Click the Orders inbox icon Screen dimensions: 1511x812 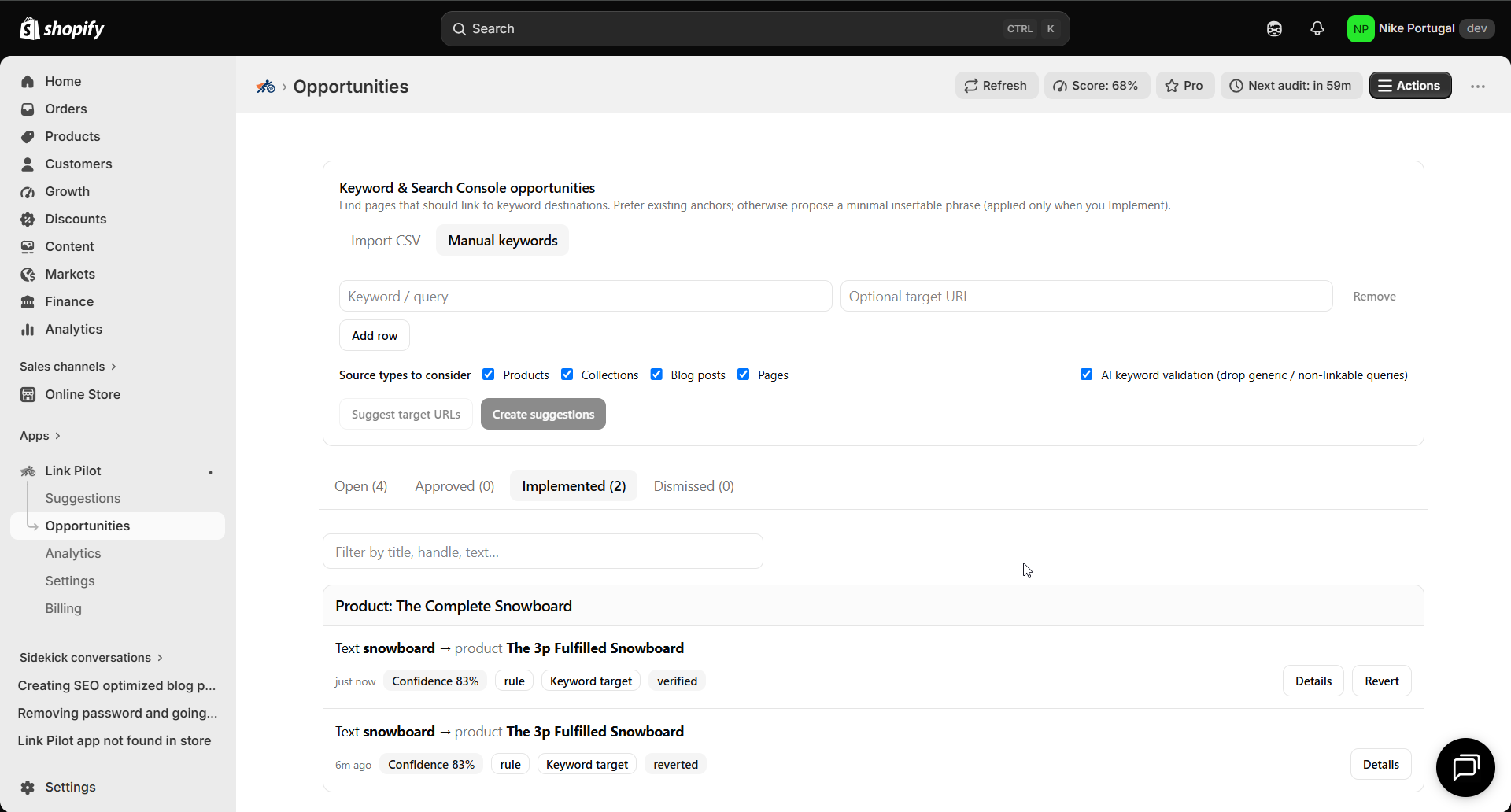[x=28, y=109]
